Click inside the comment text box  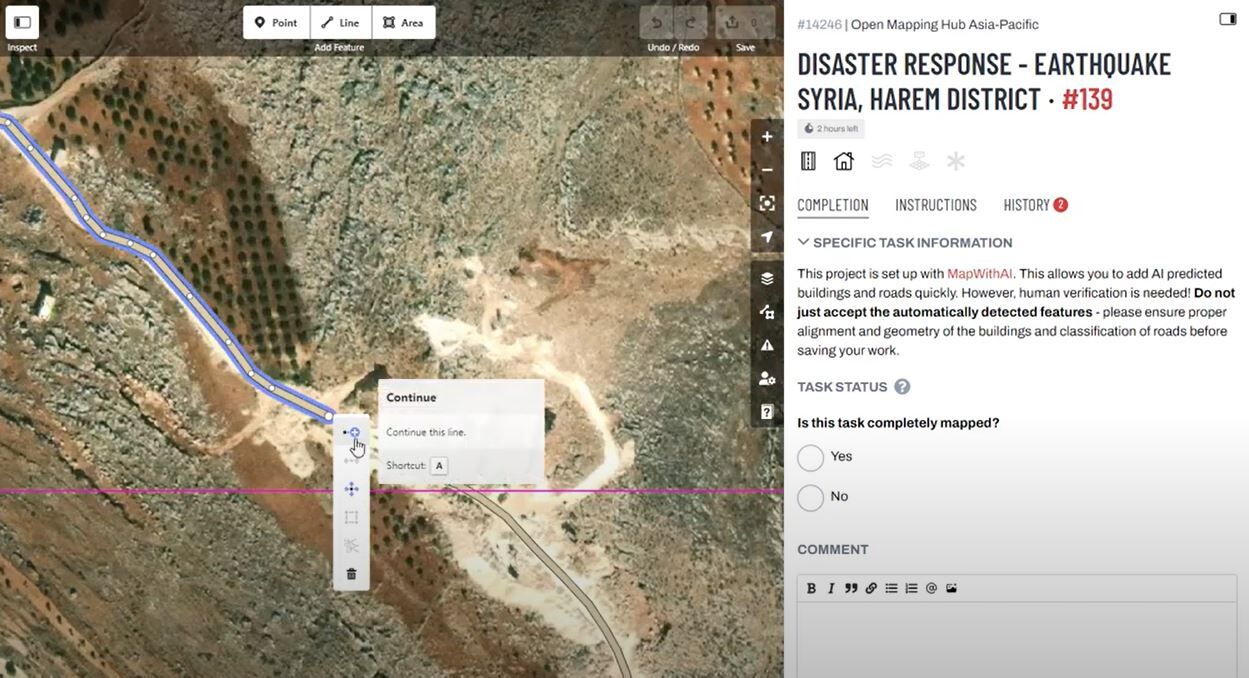pos(1016,640)
